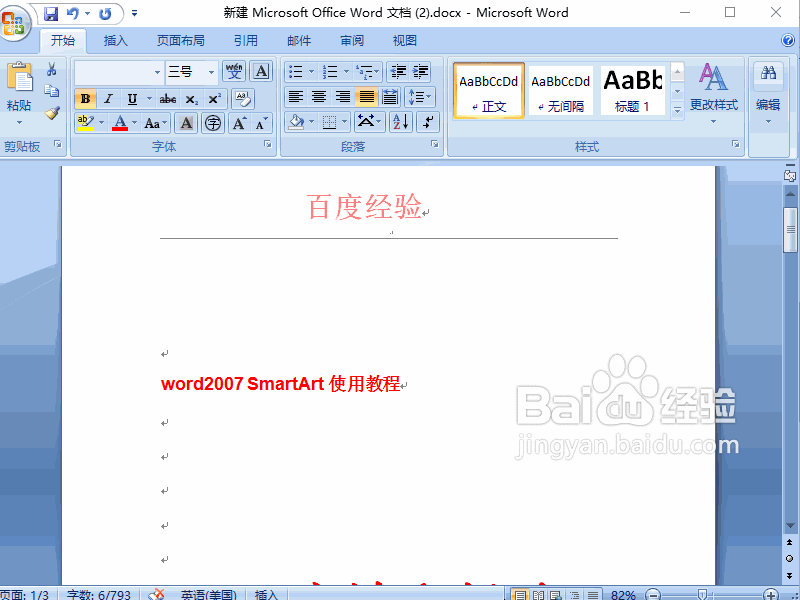Redo the last action
Screen dimensions: 800x600
pyautogui.click(x=105, y=14)
